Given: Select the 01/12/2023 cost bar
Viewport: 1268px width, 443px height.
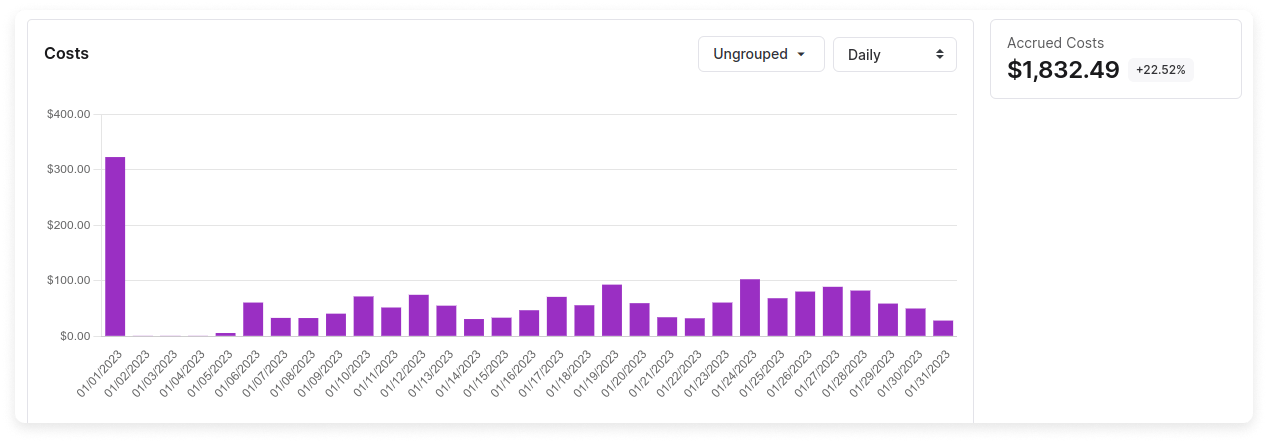Looking at the screenshot, I should click(419, 316).
